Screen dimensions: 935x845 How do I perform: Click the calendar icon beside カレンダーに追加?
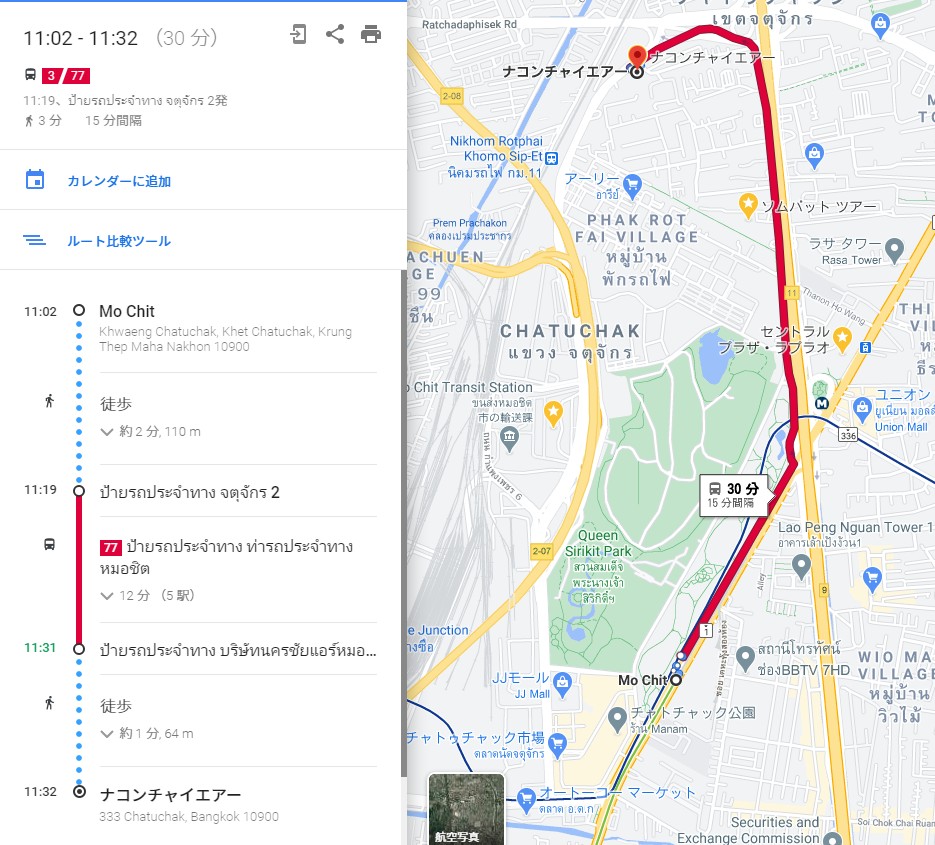point(35,179)
